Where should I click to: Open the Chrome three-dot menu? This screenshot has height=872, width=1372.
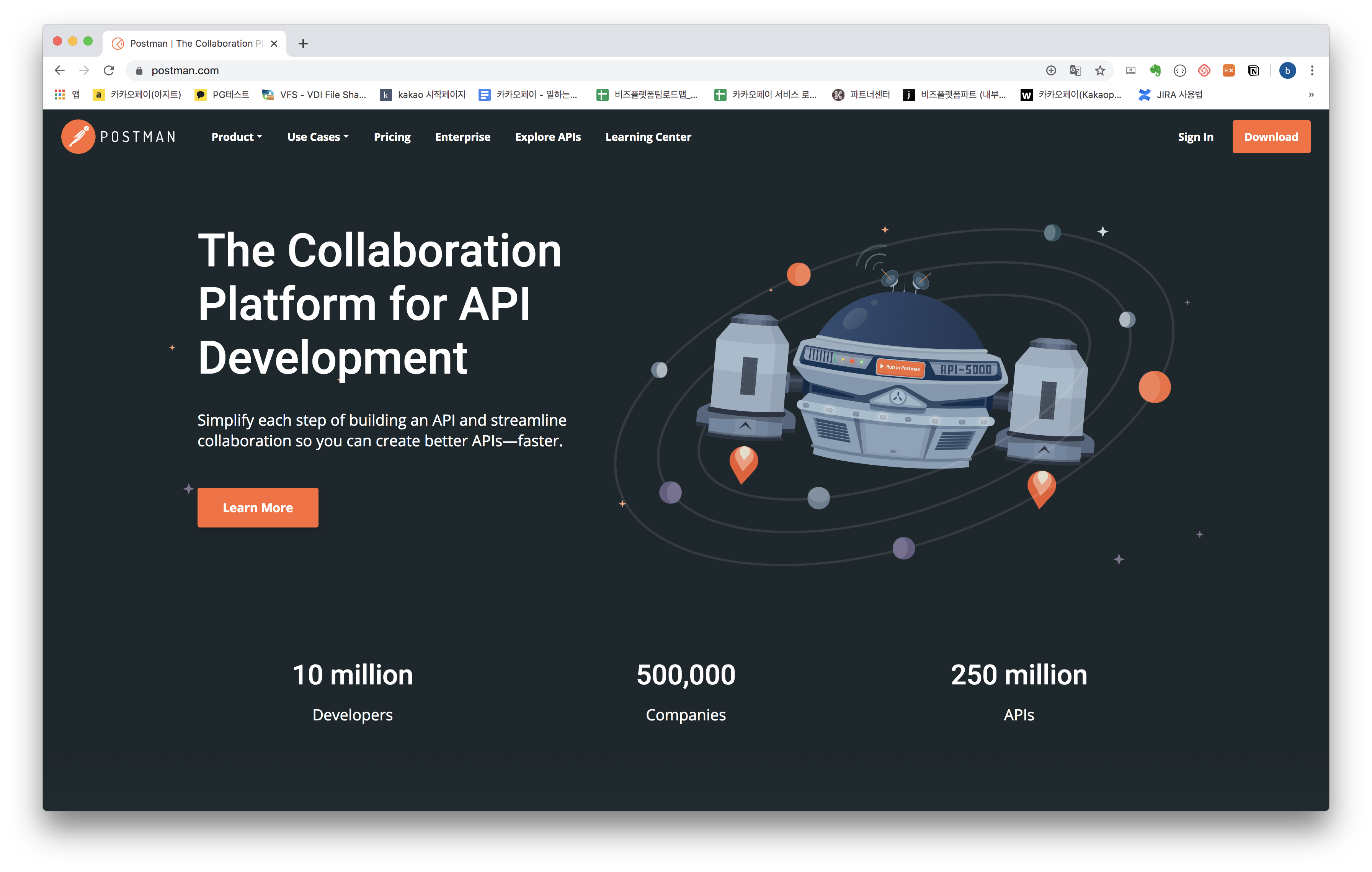point(1312,71)
